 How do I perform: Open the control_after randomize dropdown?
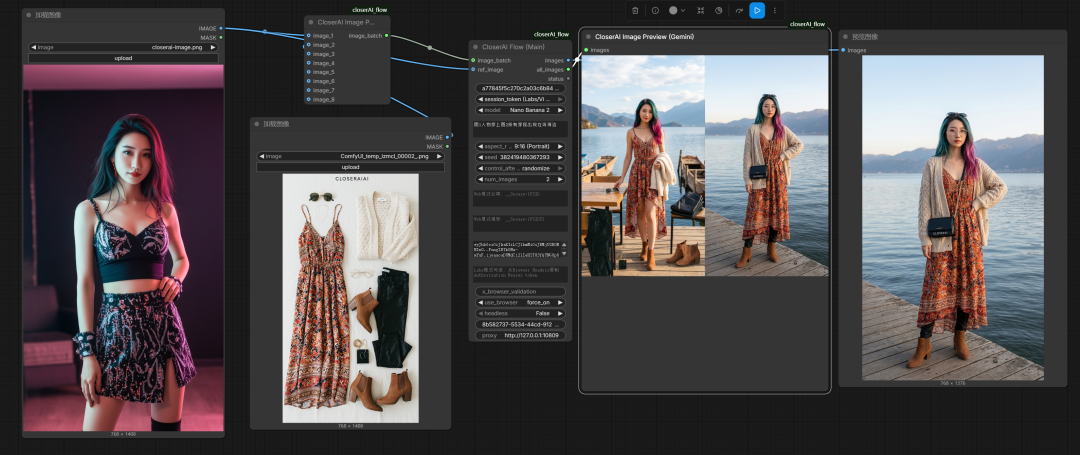pyautogui.click(x=520, y=168)
